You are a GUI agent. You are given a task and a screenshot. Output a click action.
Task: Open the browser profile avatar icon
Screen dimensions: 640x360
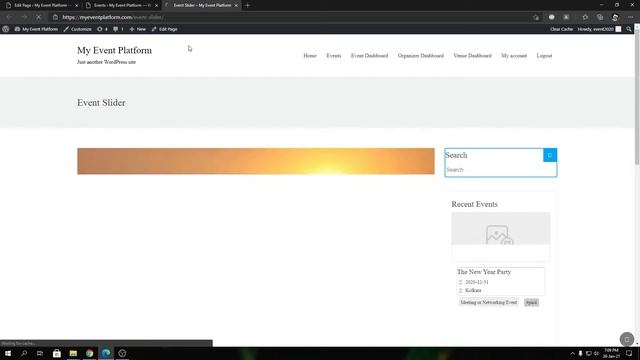[x=615, y=17]
